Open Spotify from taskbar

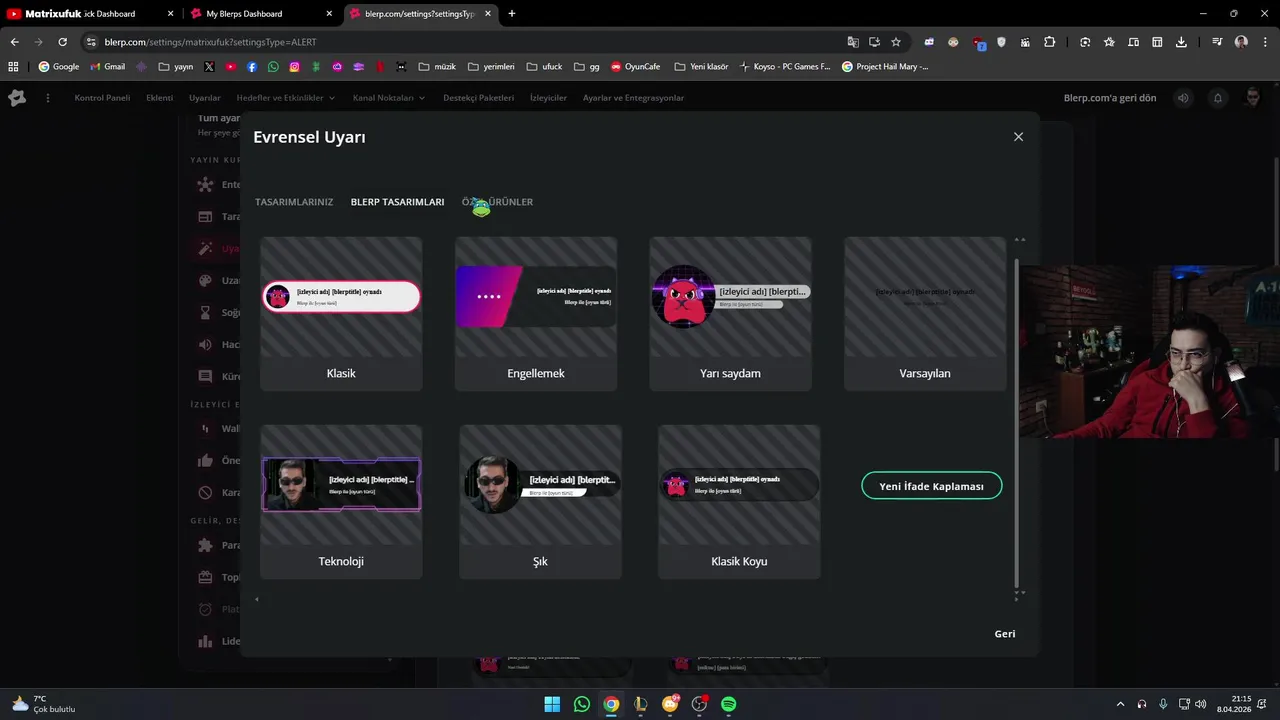[729, 704]
